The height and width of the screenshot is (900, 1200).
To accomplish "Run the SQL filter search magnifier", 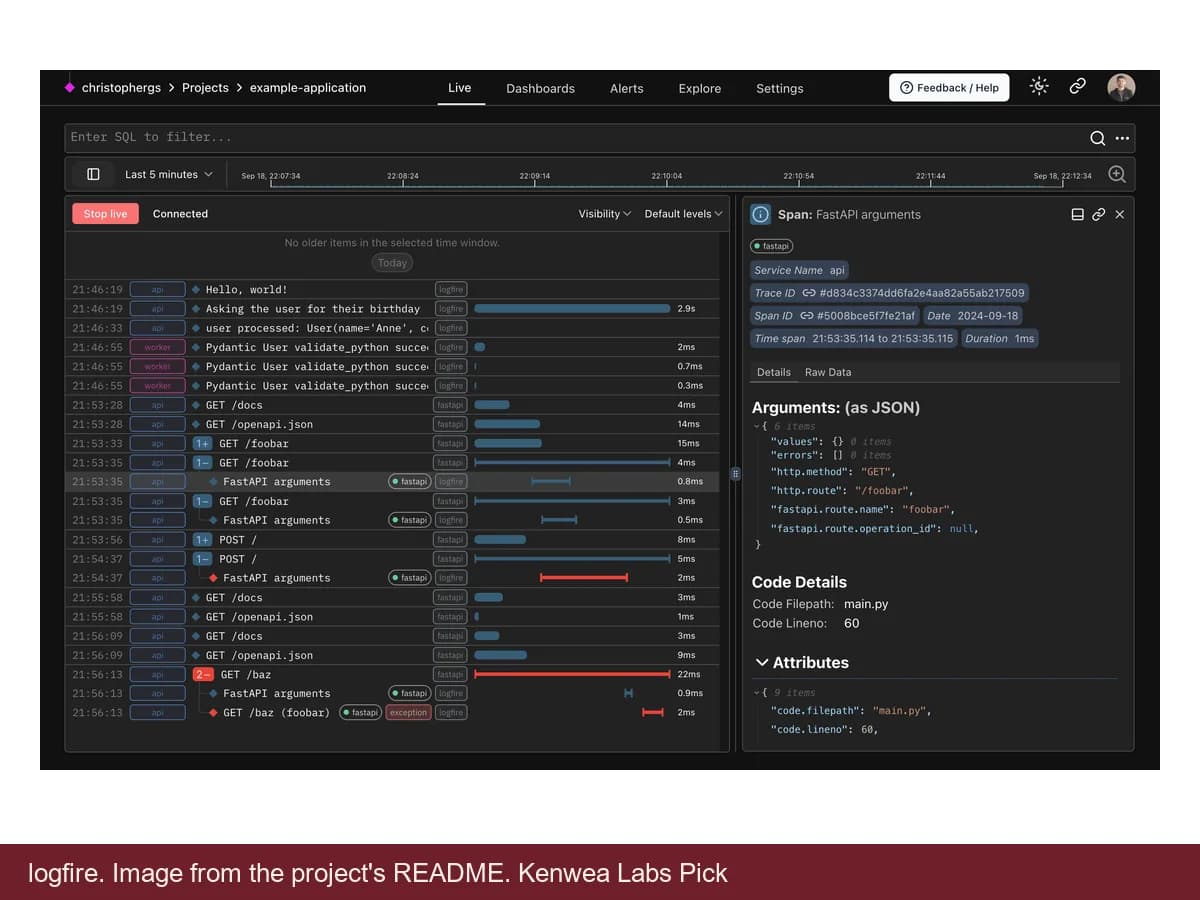I will [1097, 138].
